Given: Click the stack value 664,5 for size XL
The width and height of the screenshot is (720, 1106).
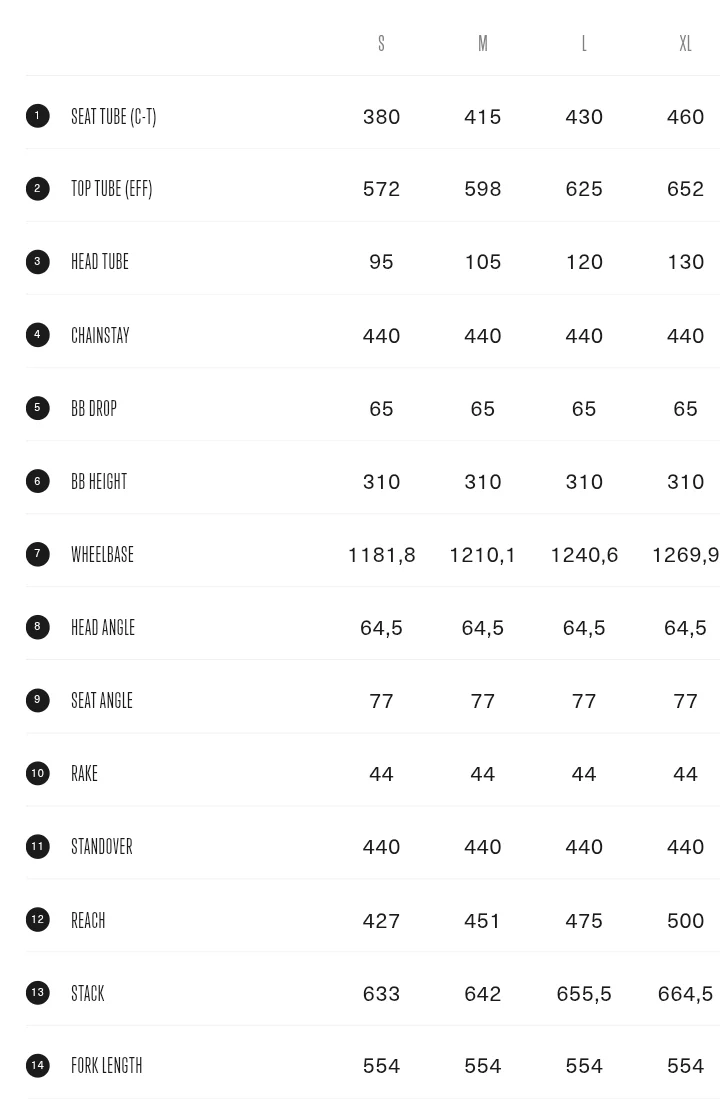Looking at the screenshot, I should click(x=685, y=994).
